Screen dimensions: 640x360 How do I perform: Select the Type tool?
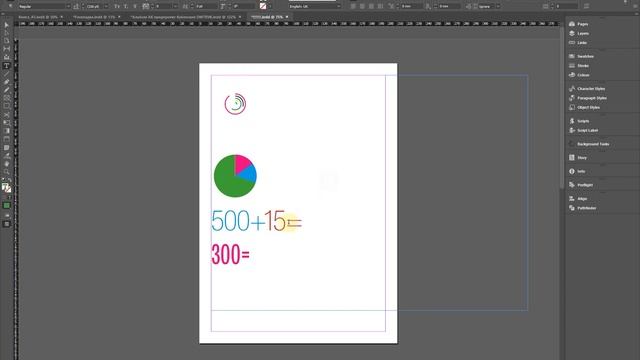pos(6,66)
